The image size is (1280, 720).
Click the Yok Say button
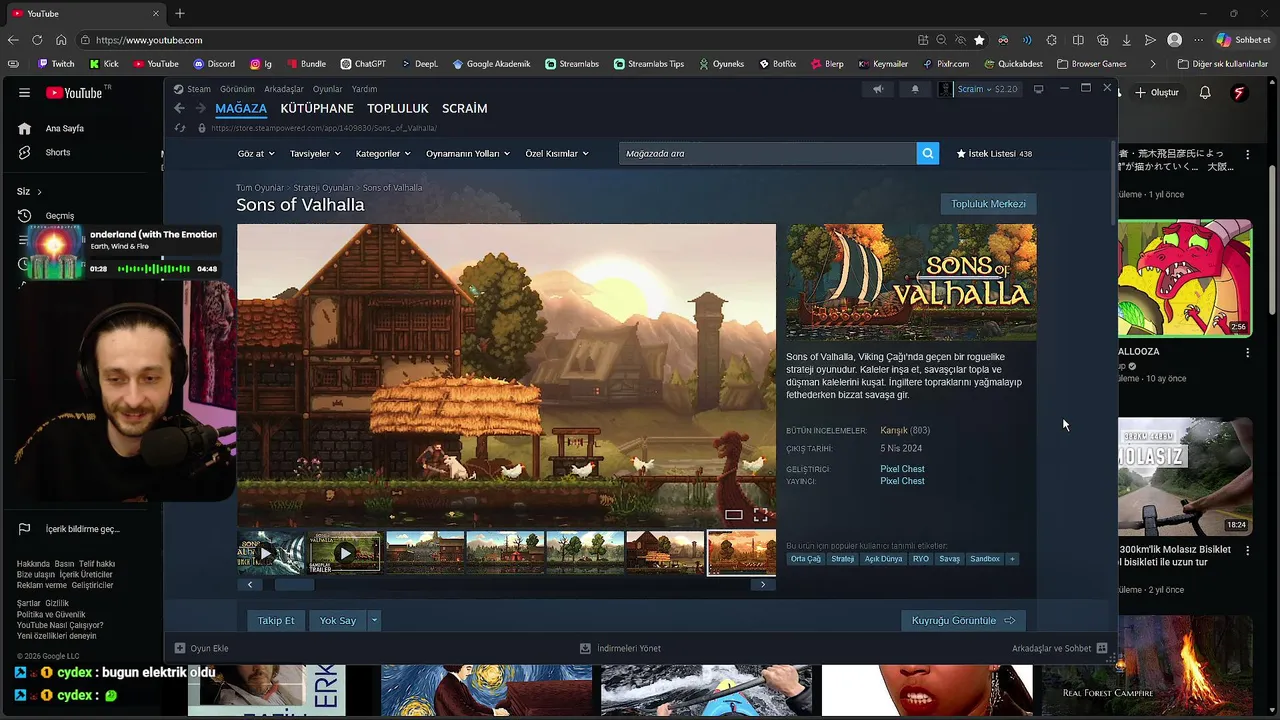(x=338, y=620)
